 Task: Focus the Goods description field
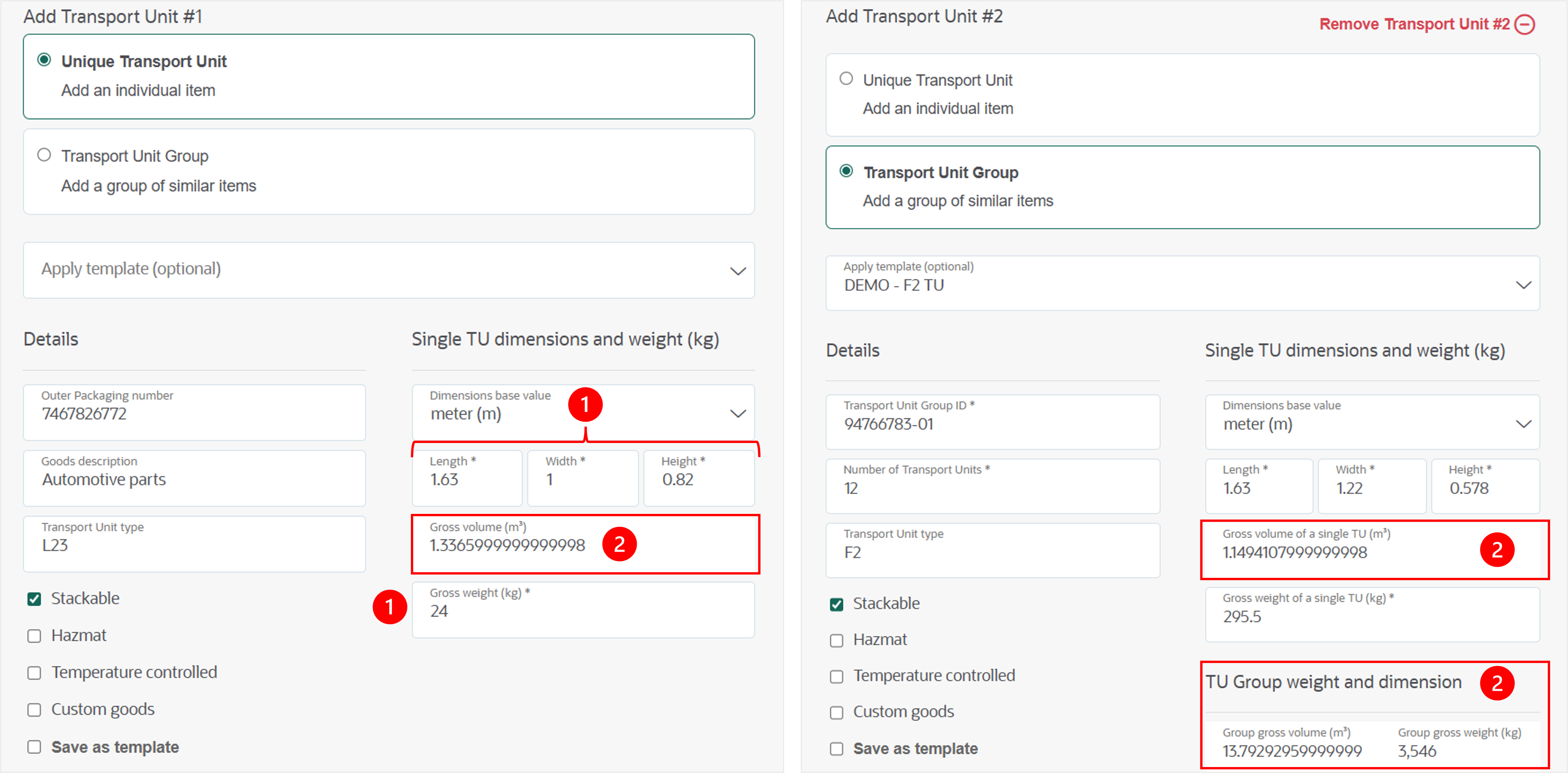click(194, 478)
